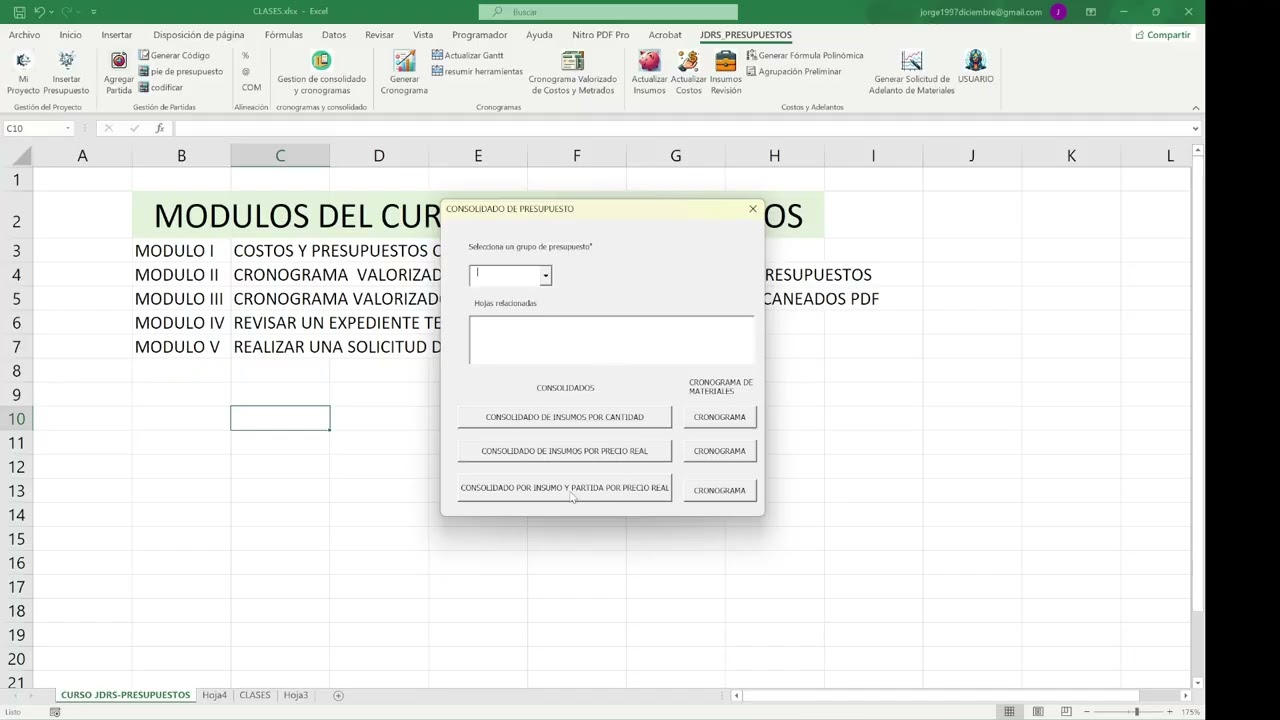Open Generar Solicitud de Adelanto de Materiales
1280x720 pixels.
pos(911,73)
